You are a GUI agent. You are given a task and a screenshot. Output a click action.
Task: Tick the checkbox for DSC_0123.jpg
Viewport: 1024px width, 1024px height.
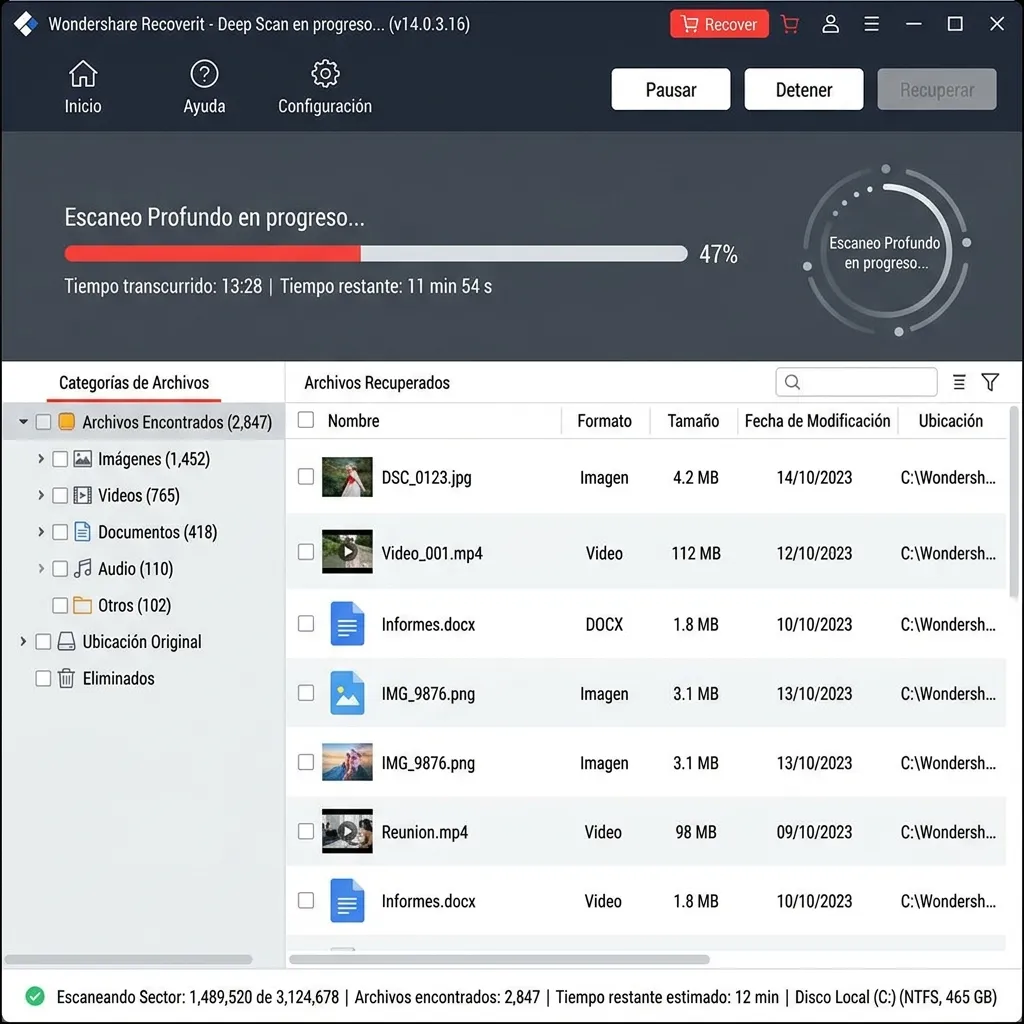pos(306,477)
